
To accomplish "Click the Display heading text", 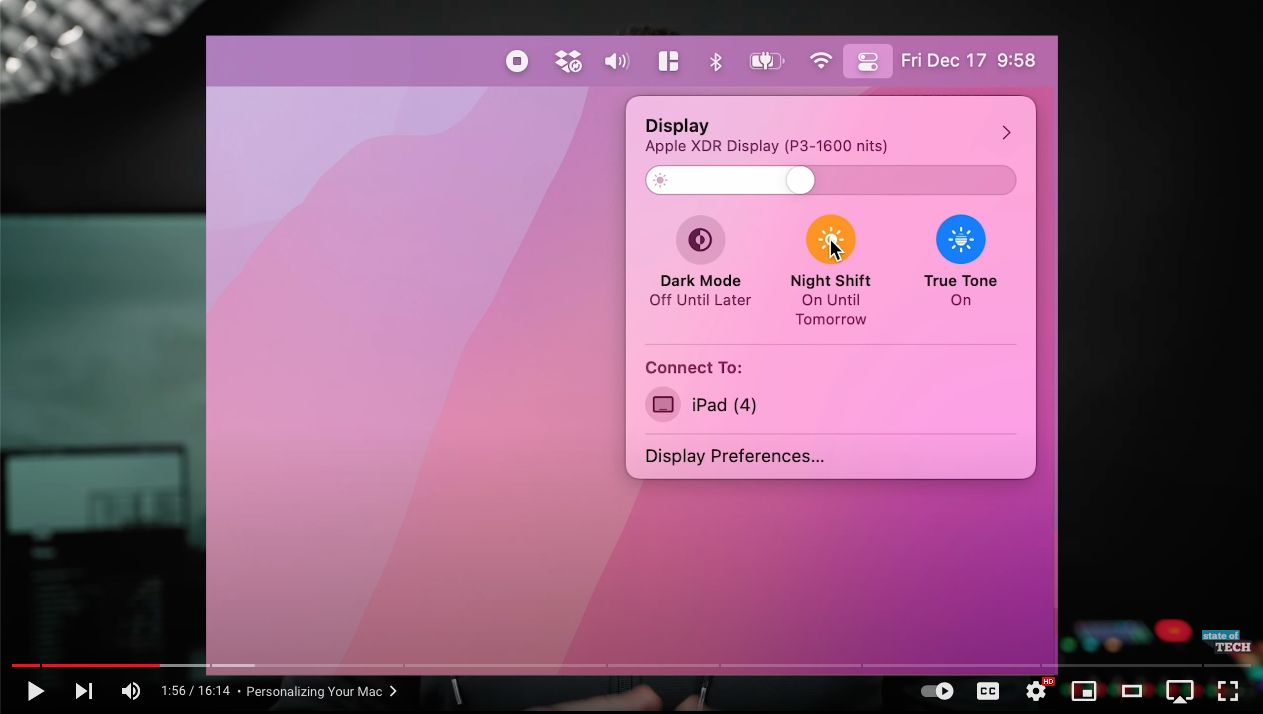I will click(x=677, y=126).
